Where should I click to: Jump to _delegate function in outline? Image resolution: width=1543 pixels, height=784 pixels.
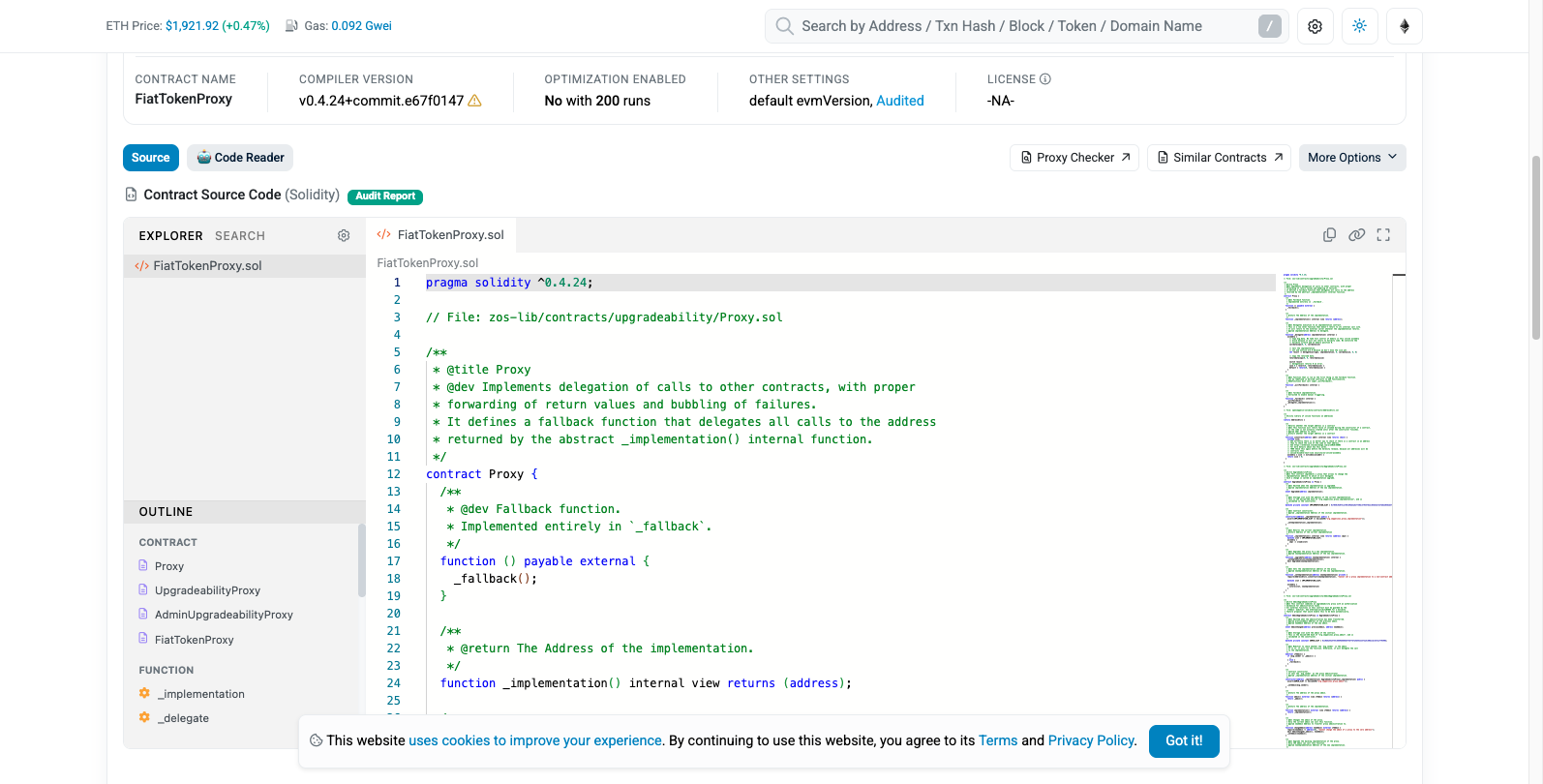click(183, 718)
